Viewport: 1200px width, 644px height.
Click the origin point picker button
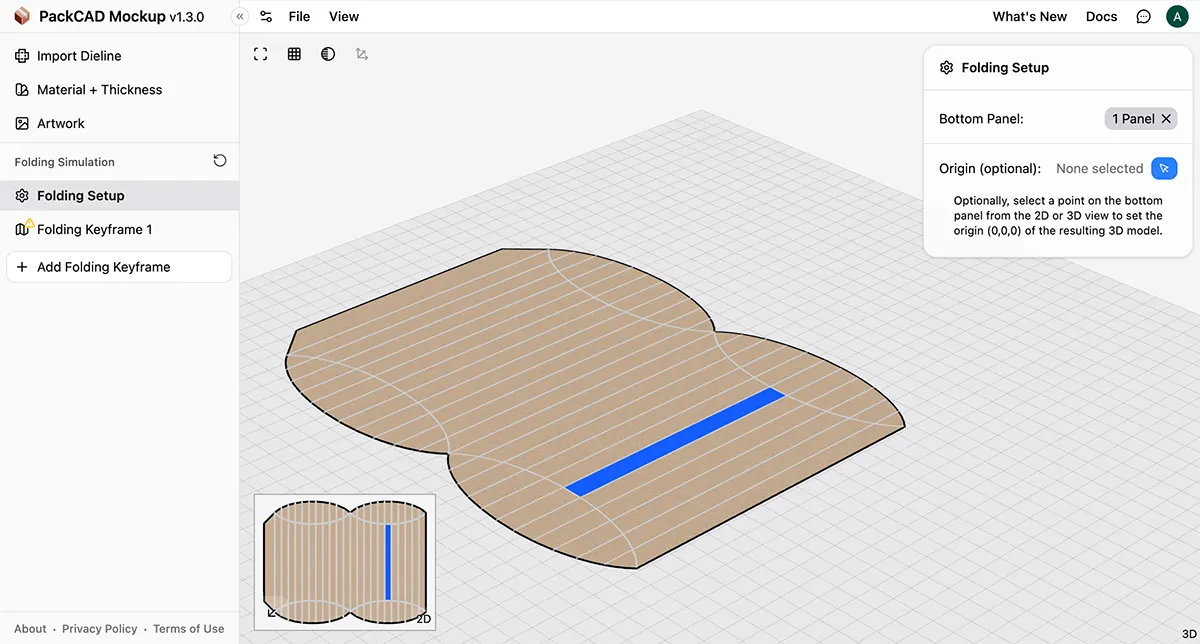pos(1164,169)
